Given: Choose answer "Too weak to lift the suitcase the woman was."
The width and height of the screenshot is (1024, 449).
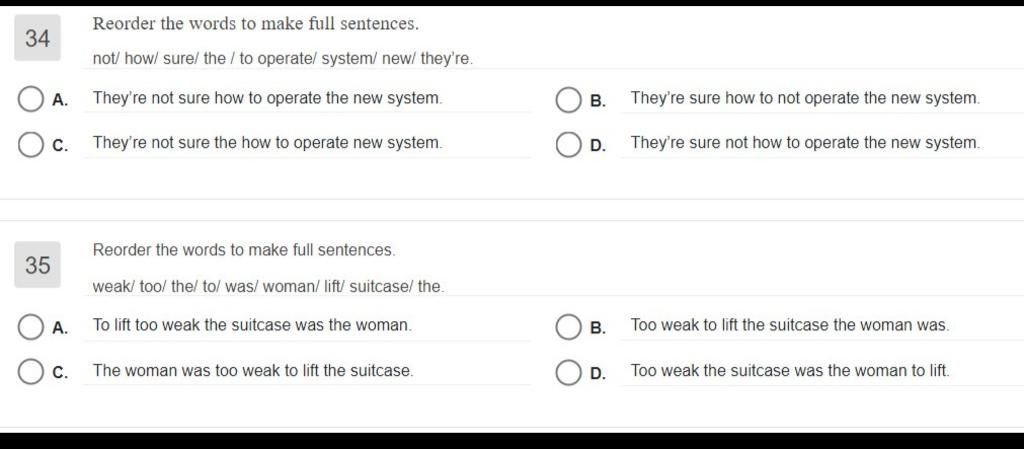Looking at the screenshot, I should click(790, 325).
